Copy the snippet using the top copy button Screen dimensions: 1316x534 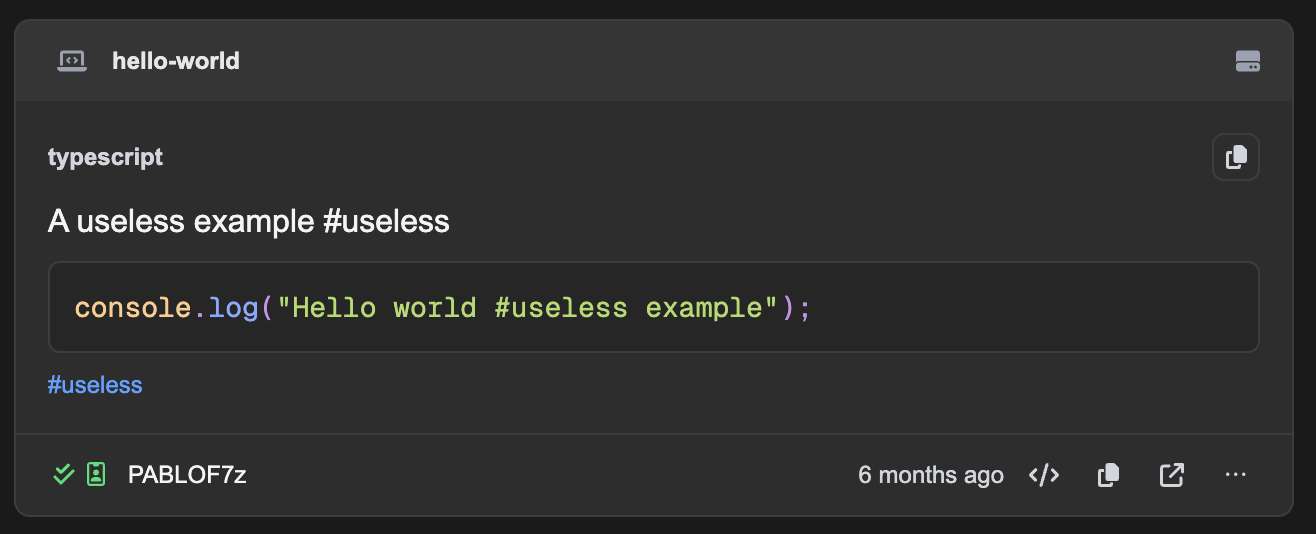(x=1235, y=157)
